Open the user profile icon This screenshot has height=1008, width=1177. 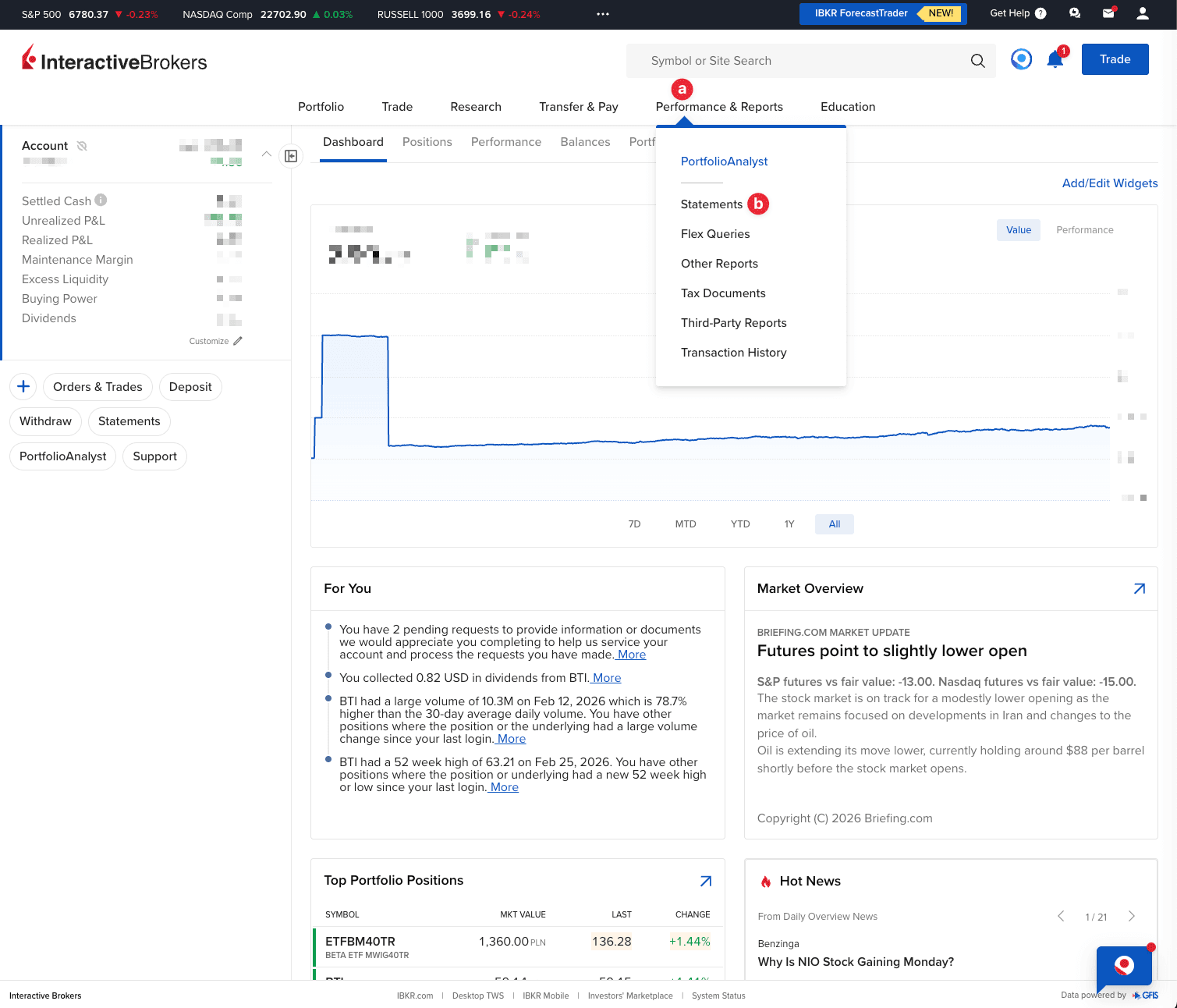pyautogui.click(x=1142, y=13)
